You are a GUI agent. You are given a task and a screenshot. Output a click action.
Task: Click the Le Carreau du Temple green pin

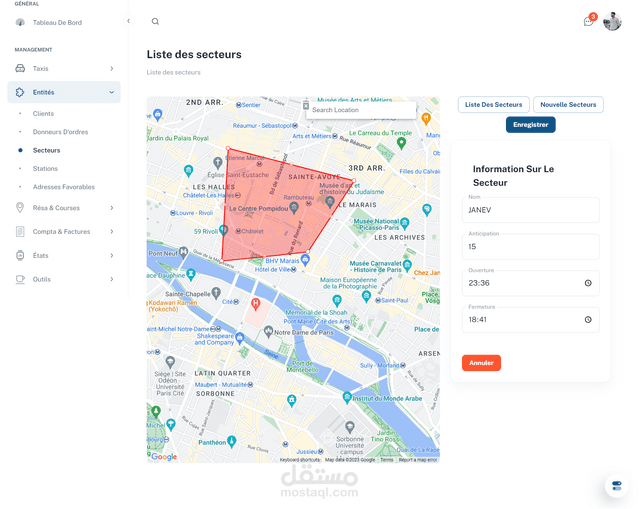coord(402,143)
